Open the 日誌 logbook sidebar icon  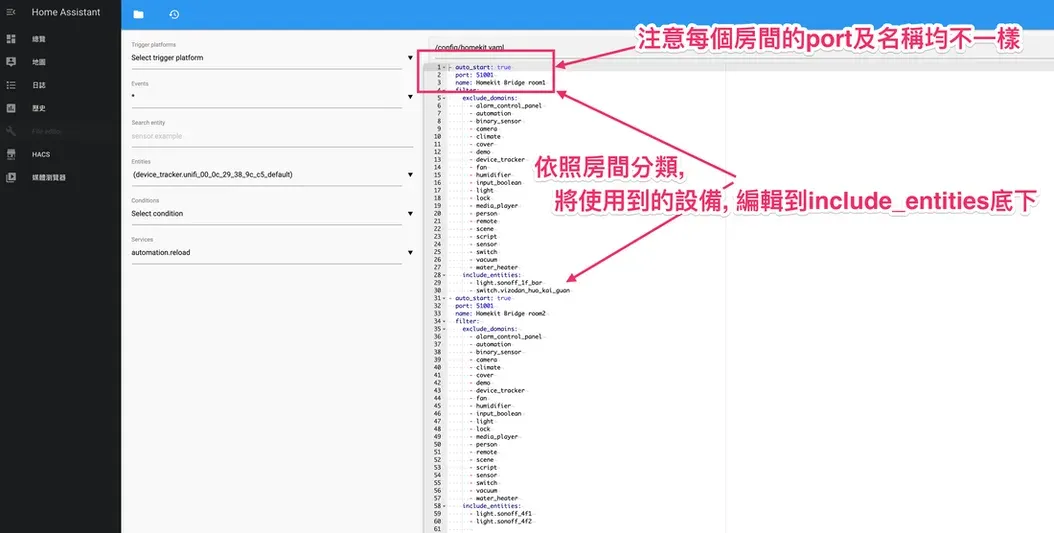(x=11, y=85)
